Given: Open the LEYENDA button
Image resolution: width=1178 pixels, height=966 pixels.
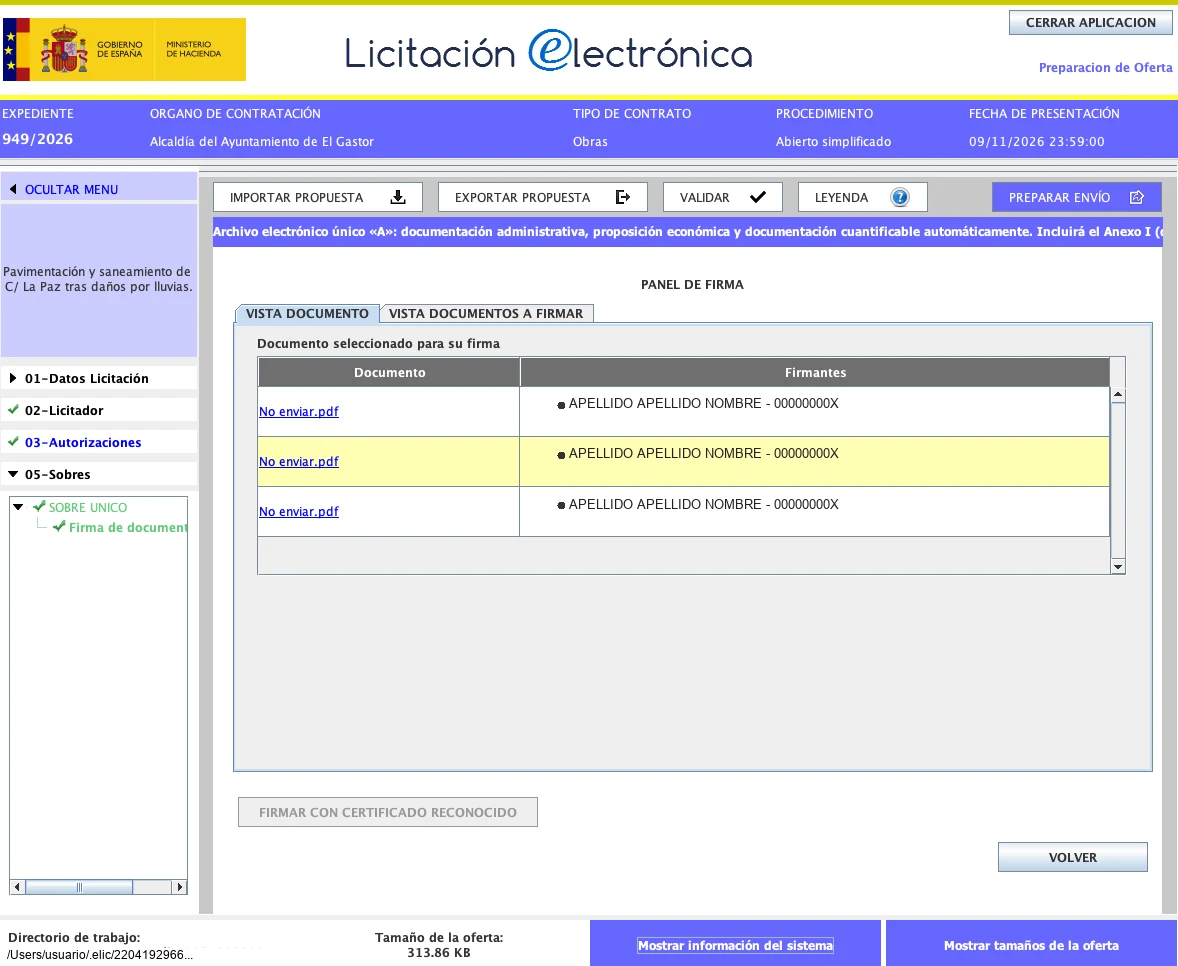Looking at the screenshot, I should point(862,198).
